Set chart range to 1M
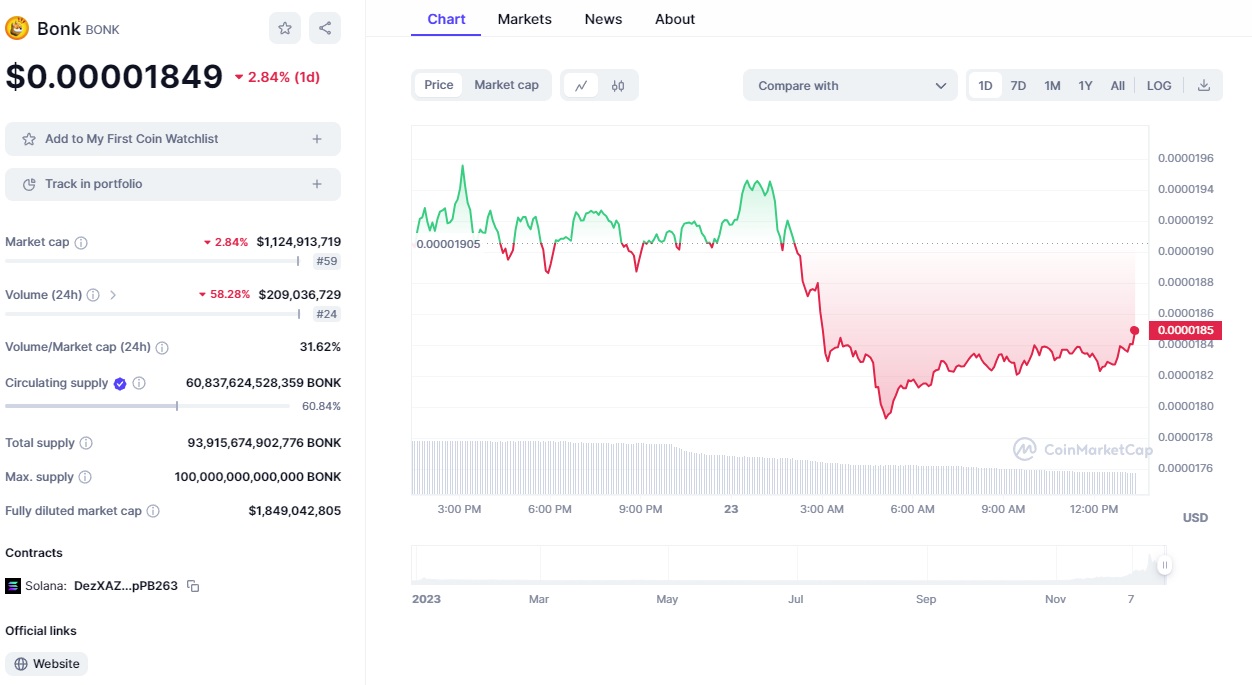This screenshot has height=685, width=1252. [x=1052, y=86]
